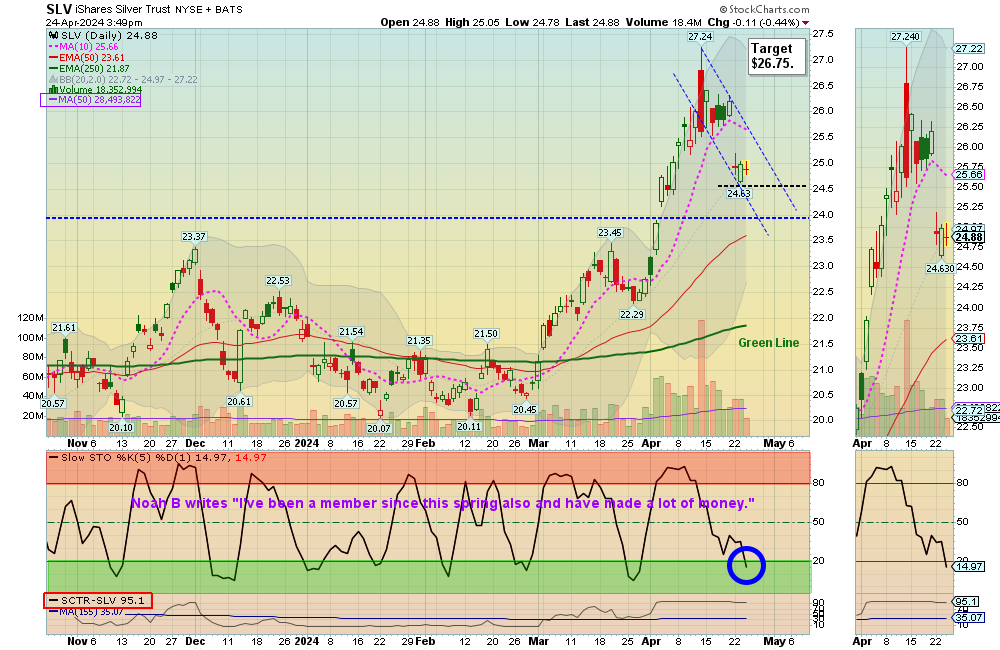Click the 22.29 low price label

click(x=631, y=314)
